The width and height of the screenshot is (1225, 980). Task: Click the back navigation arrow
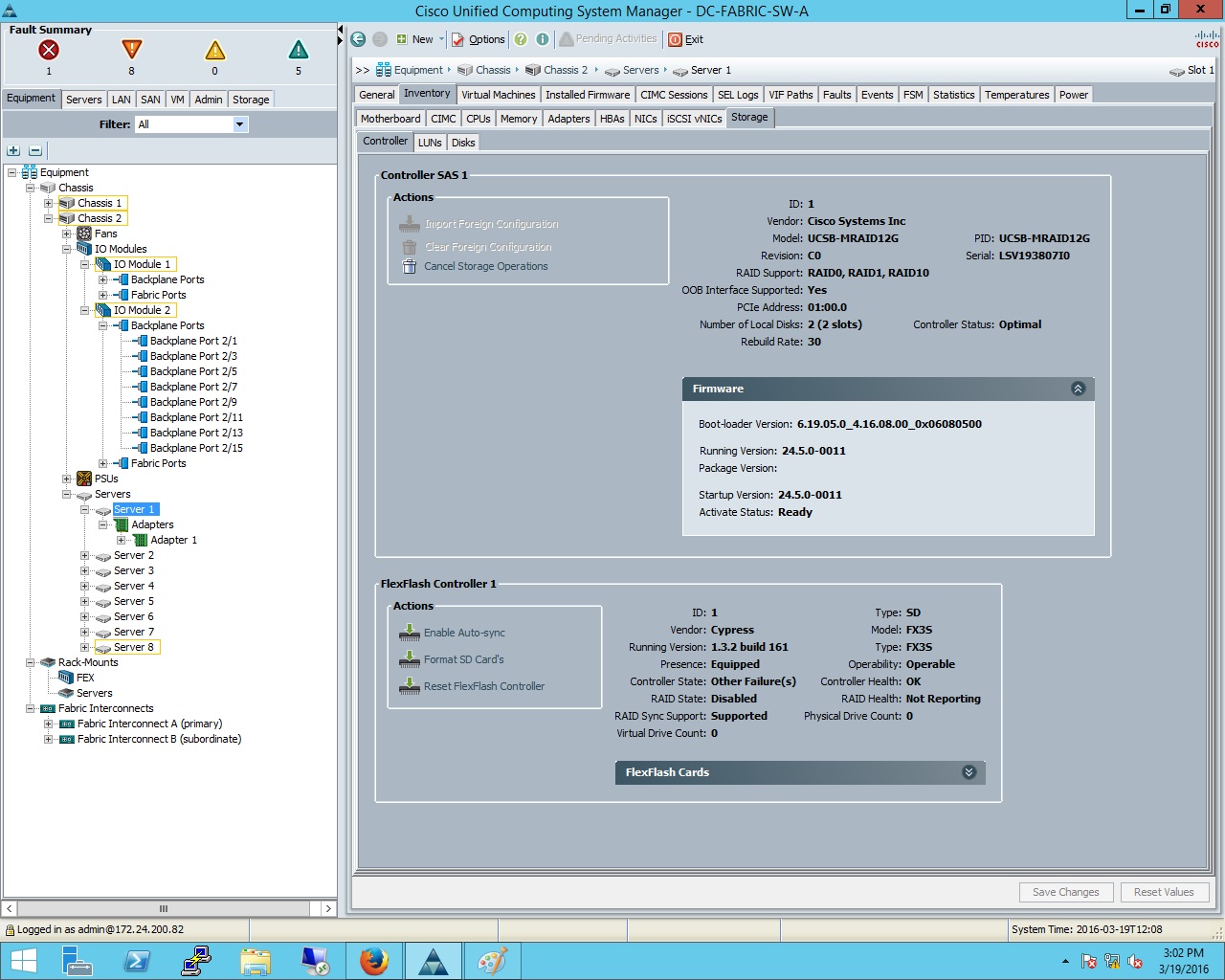pos(357,39)
